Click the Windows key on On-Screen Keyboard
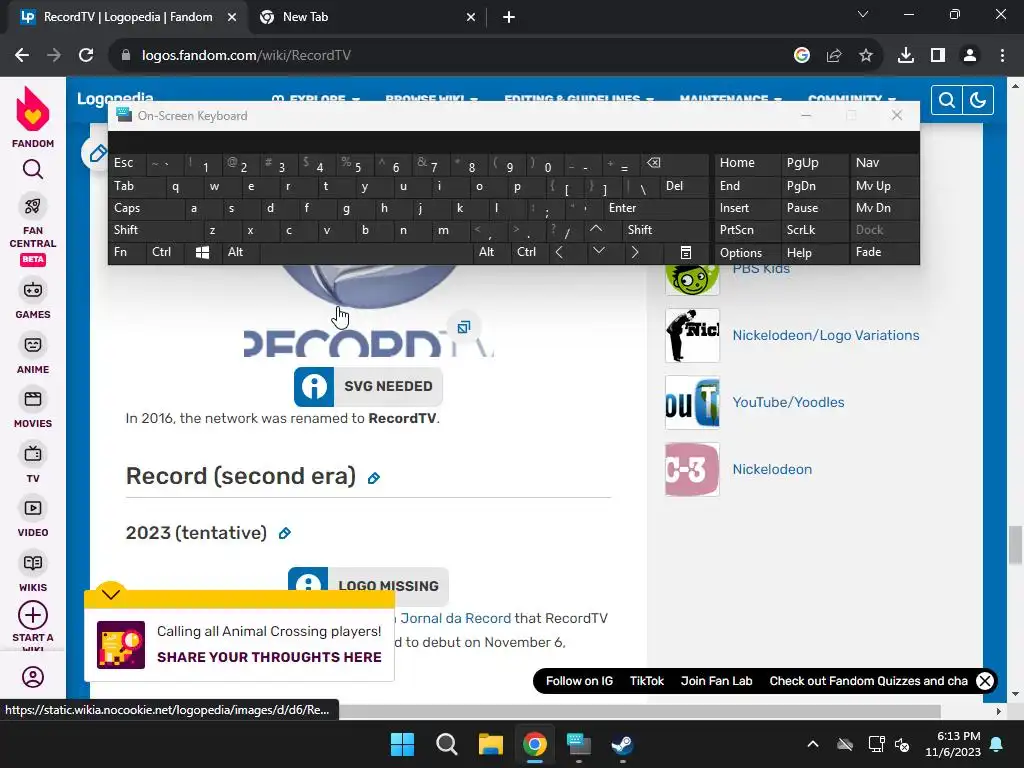 point(202,252)
